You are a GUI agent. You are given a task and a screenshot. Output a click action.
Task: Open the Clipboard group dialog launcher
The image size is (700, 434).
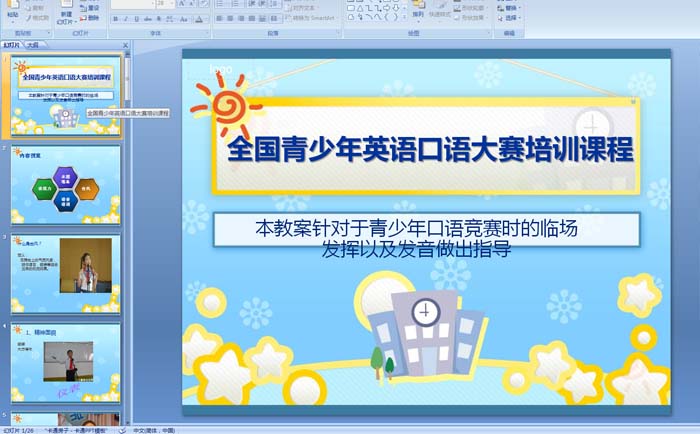click(x=49, y=33)
